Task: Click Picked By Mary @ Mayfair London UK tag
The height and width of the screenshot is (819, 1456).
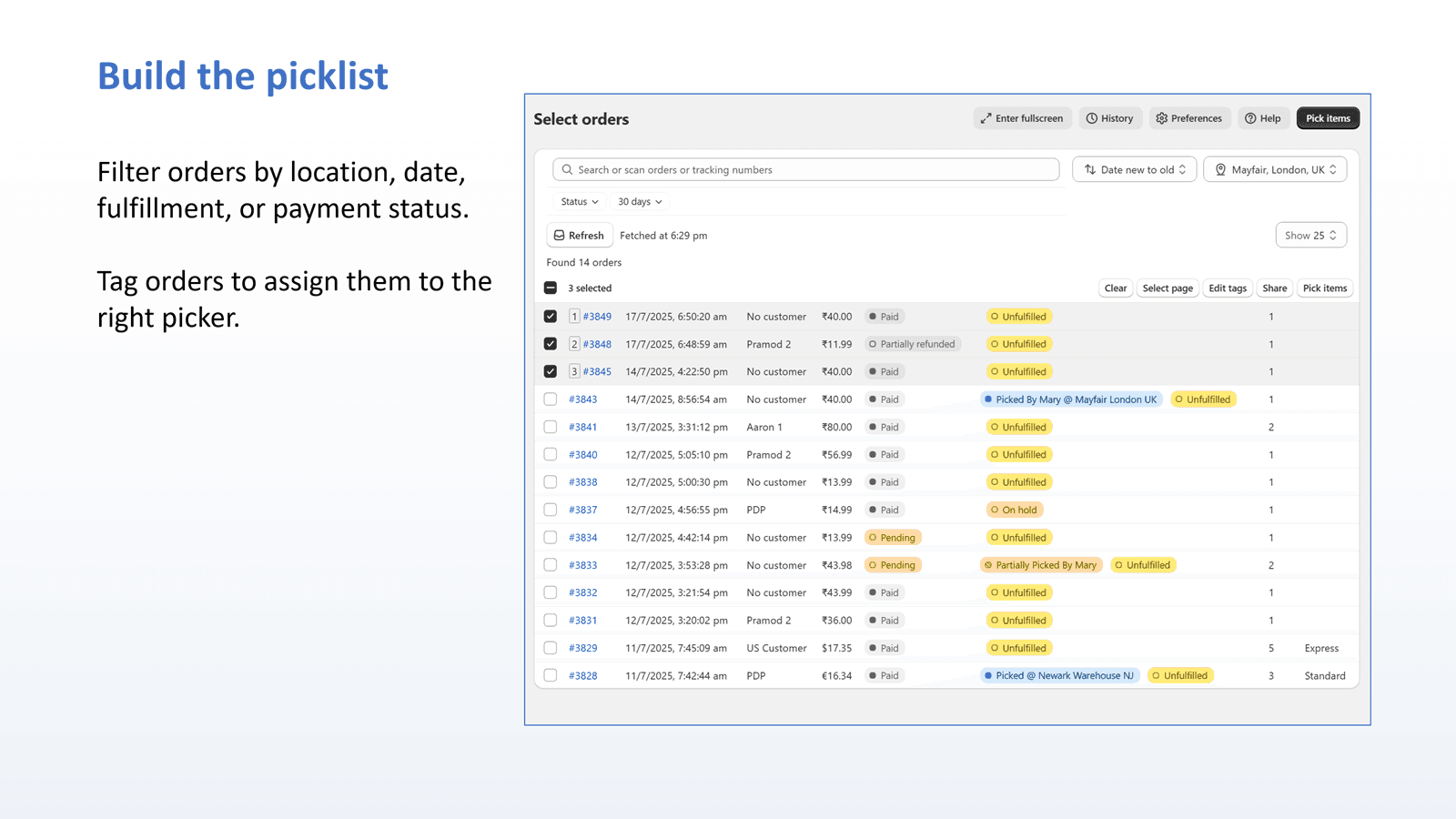Action: point(1071,399)
